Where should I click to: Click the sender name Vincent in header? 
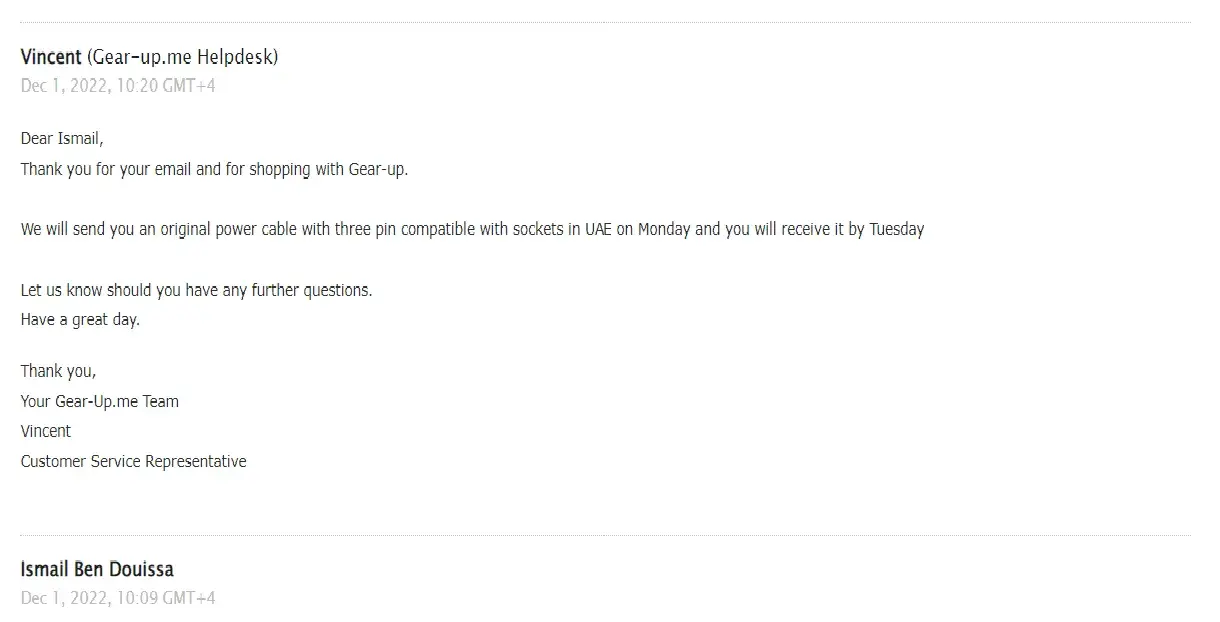click(50, 57)
